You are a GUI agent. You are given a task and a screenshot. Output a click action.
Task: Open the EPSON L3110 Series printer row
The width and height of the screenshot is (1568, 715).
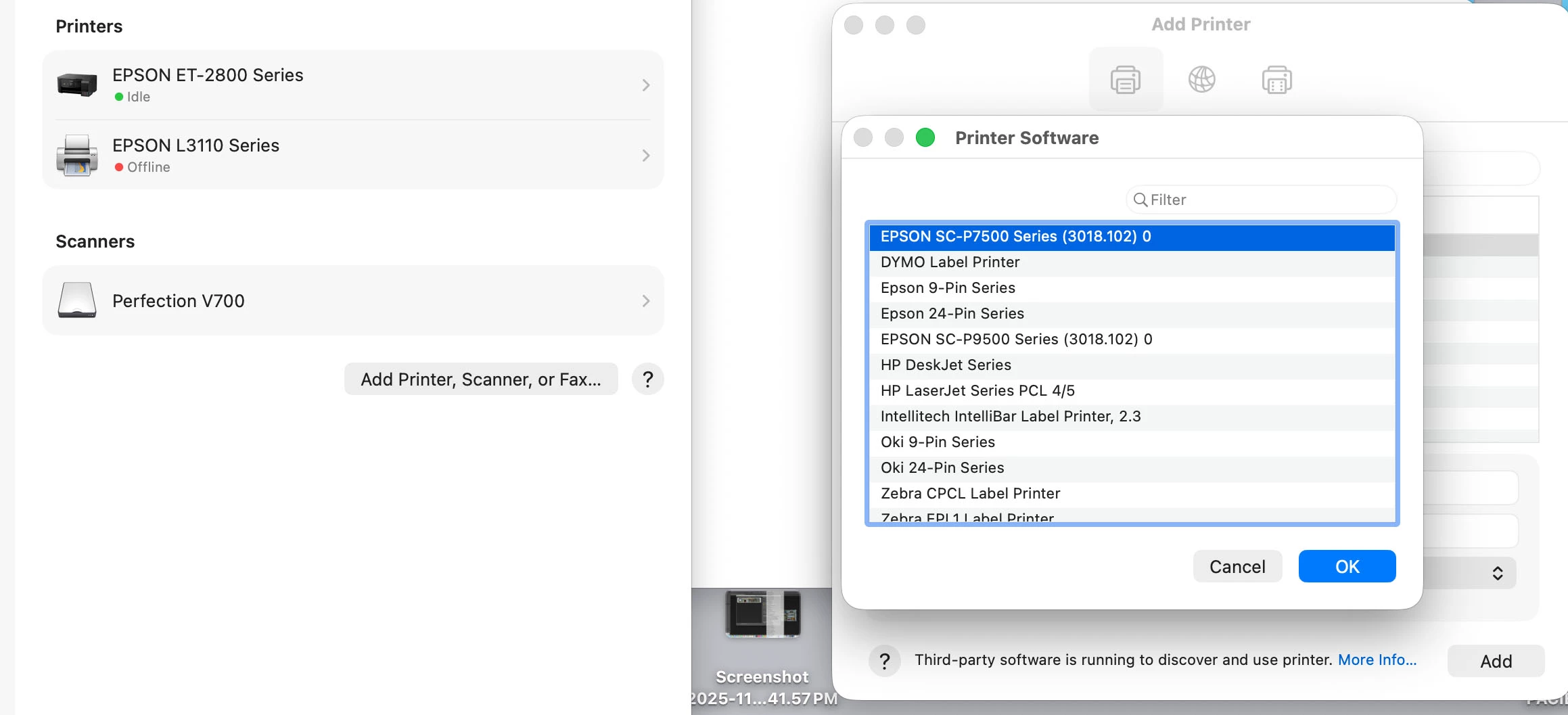coord(353,156)
